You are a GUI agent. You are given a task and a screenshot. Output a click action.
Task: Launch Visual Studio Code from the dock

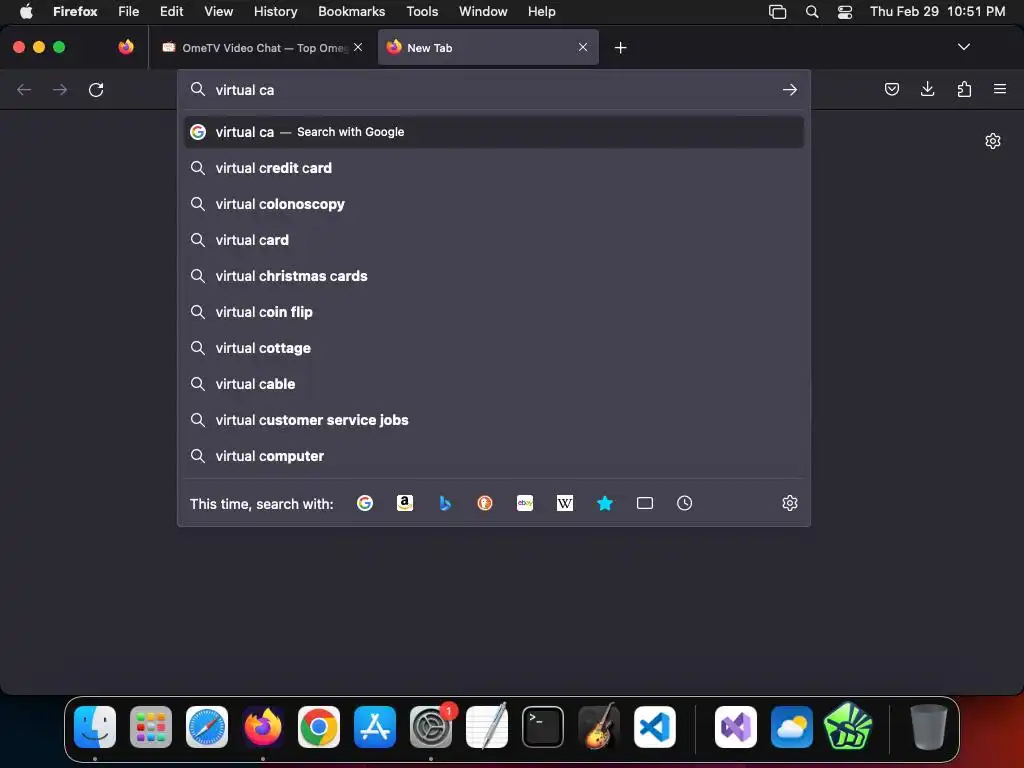[654, 726]
